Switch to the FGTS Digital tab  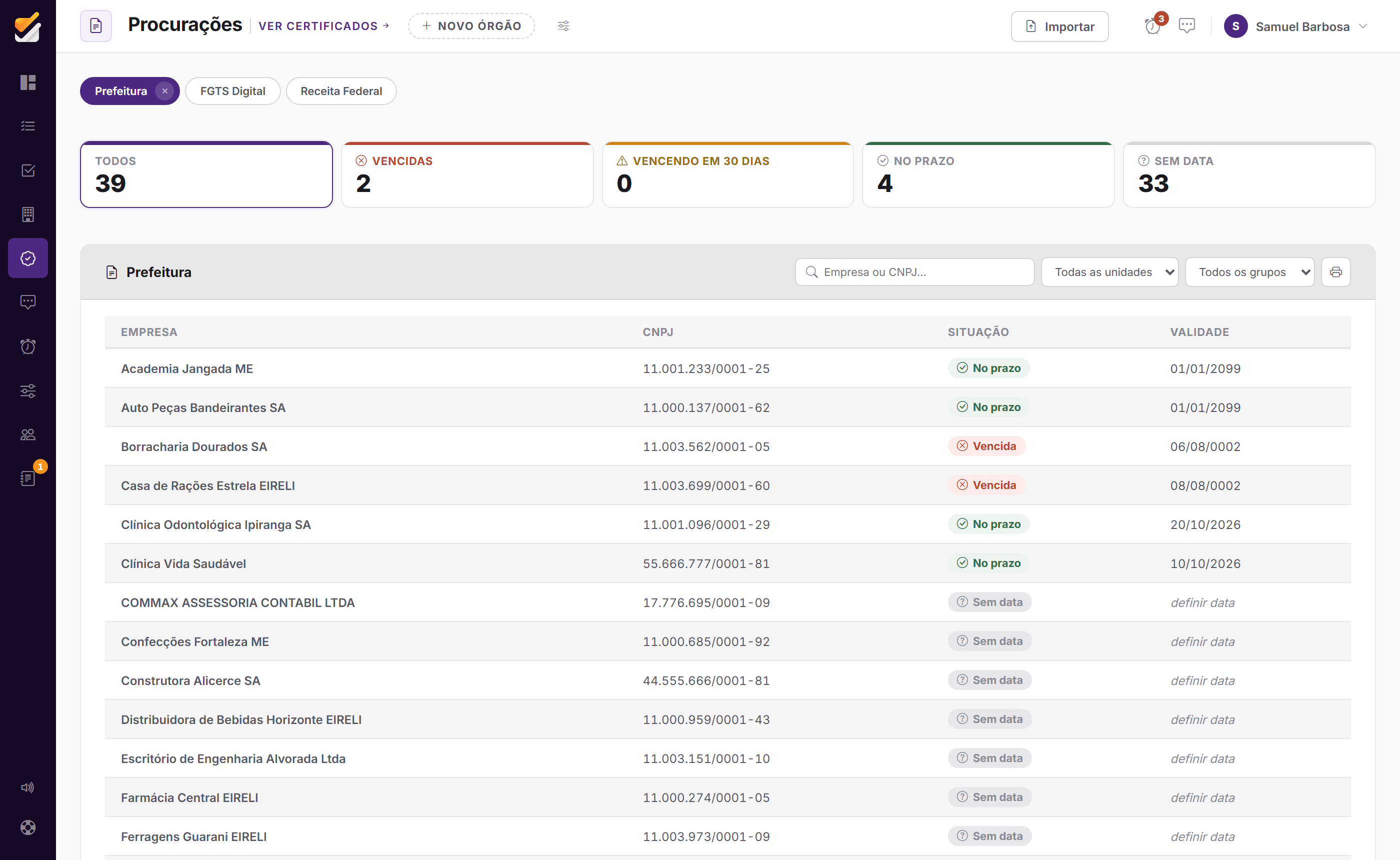point(232,91)
